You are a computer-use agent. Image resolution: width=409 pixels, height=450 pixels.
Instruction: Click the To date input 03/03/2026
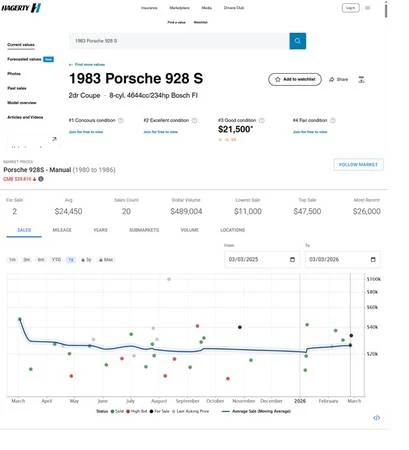click(x=342, y=260)
